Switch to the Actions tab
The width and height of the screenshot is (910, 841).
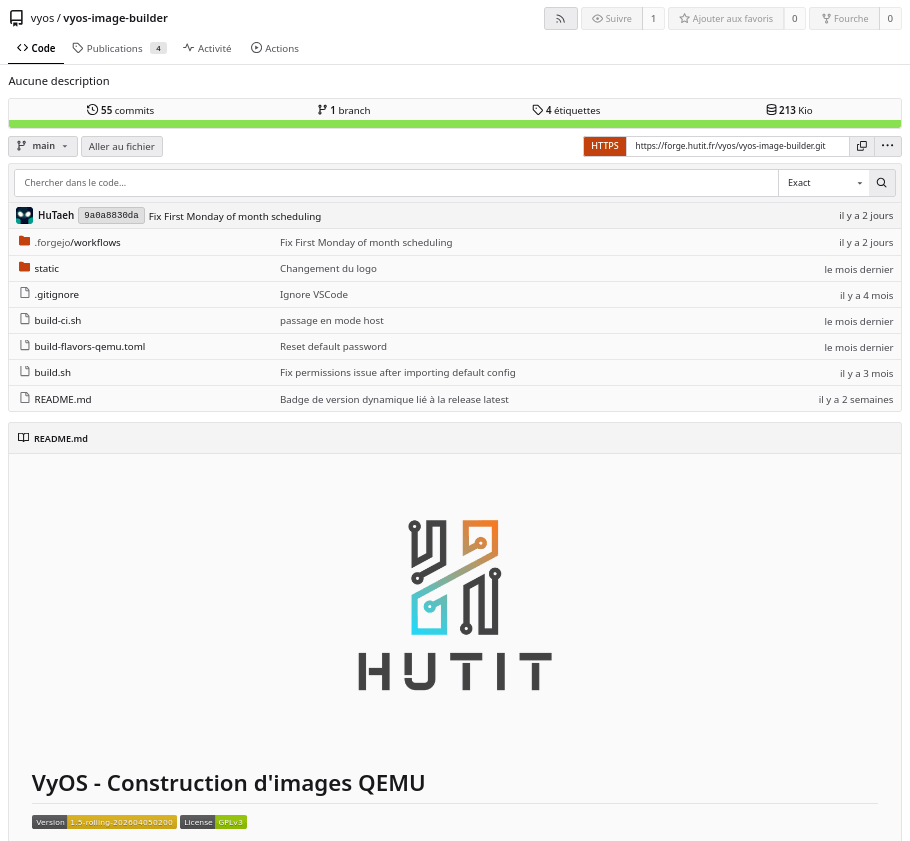point(275,48)
